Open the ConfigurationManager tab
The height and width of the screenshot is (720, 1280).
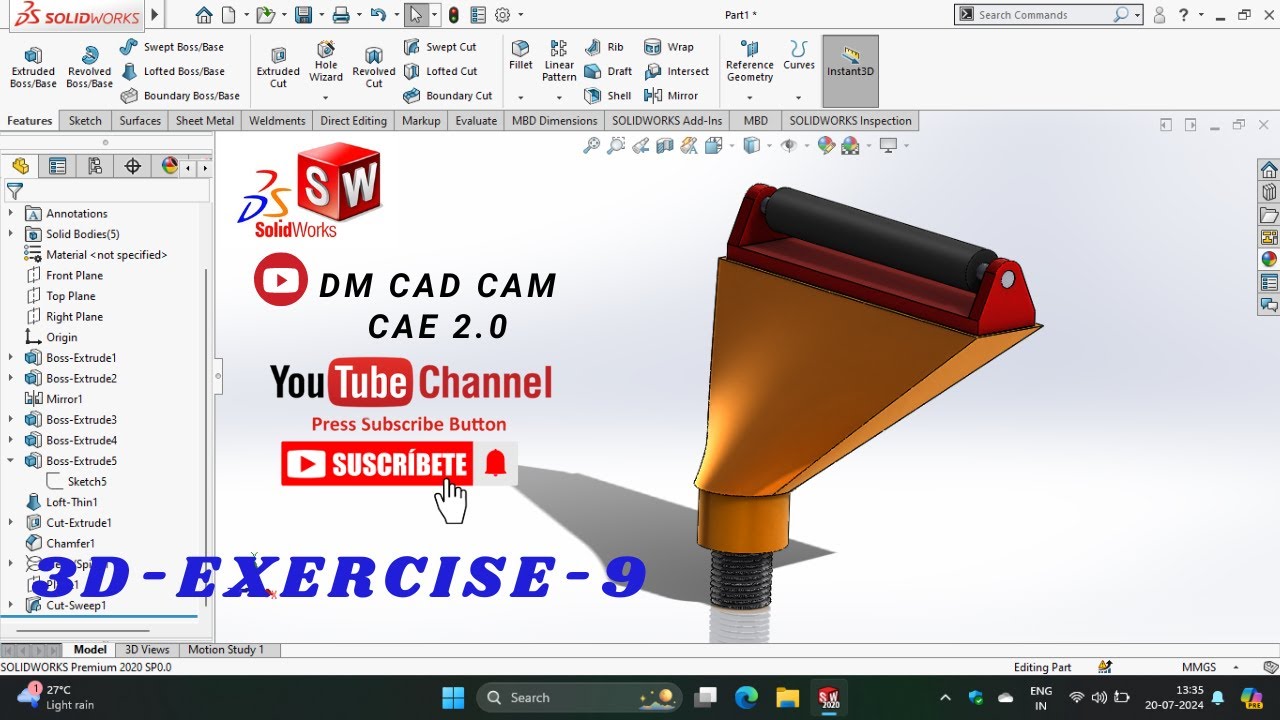(95, 166)
